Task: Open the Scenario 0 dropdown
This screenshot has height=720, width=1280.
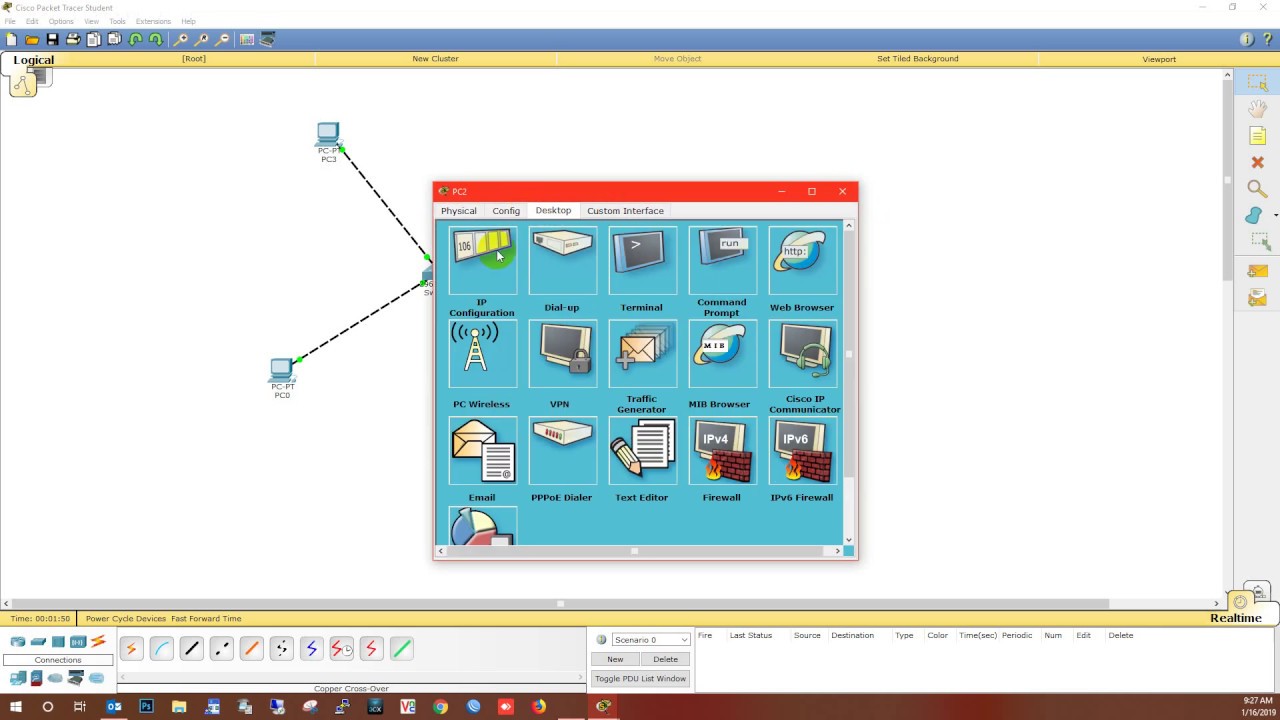Action: click(651, 640)
